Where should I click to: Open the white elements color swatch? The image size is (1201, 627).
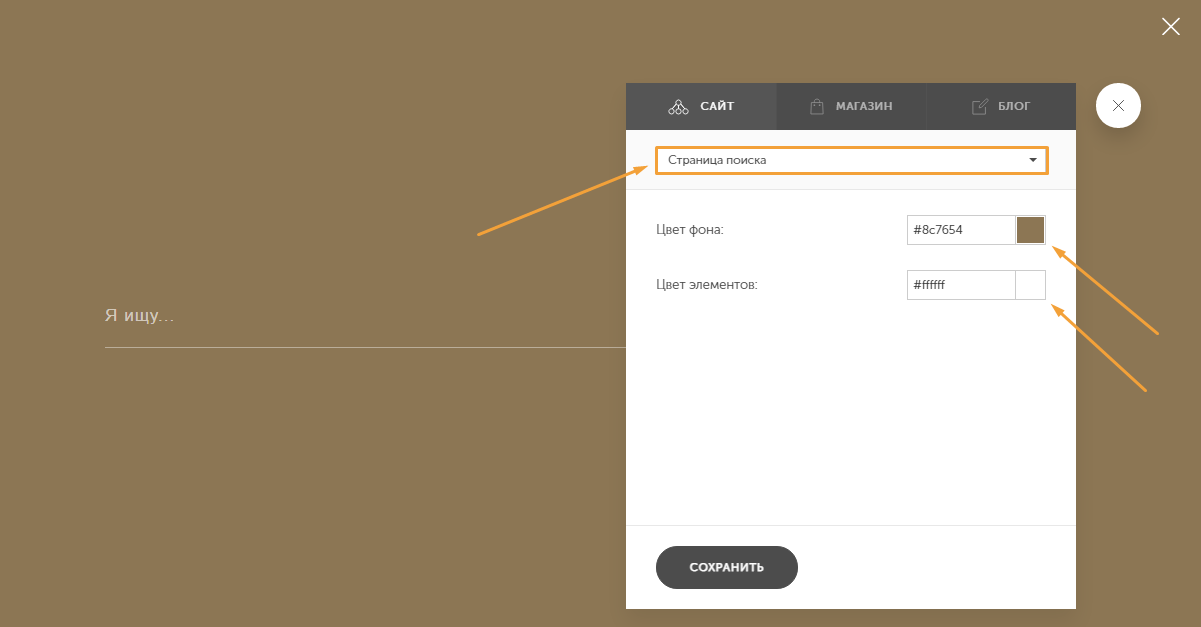tap(1031, 285)
